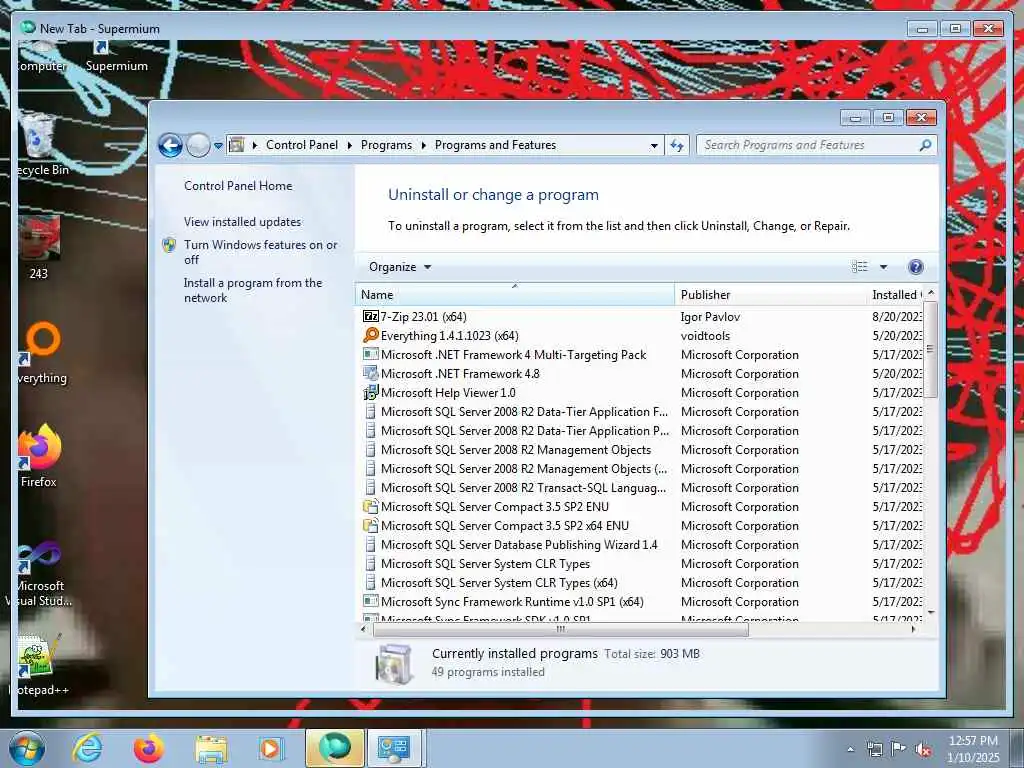Screen dimensions: 1024x768
Task: Click the horizontal scrollbar thumb
Action: (x=560, y=630)
